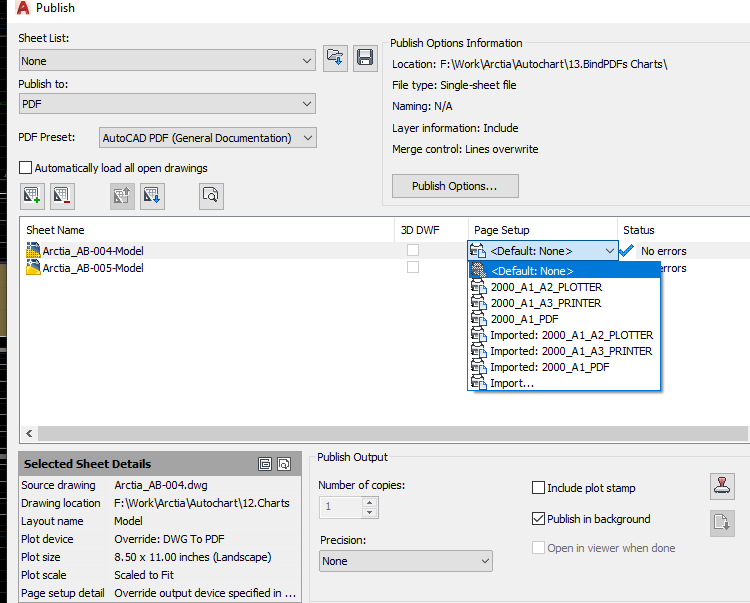Screen dimensions: 750x603
Task: Click Plot size 8.50 x 11.00 inches
Action: [192, 557]
